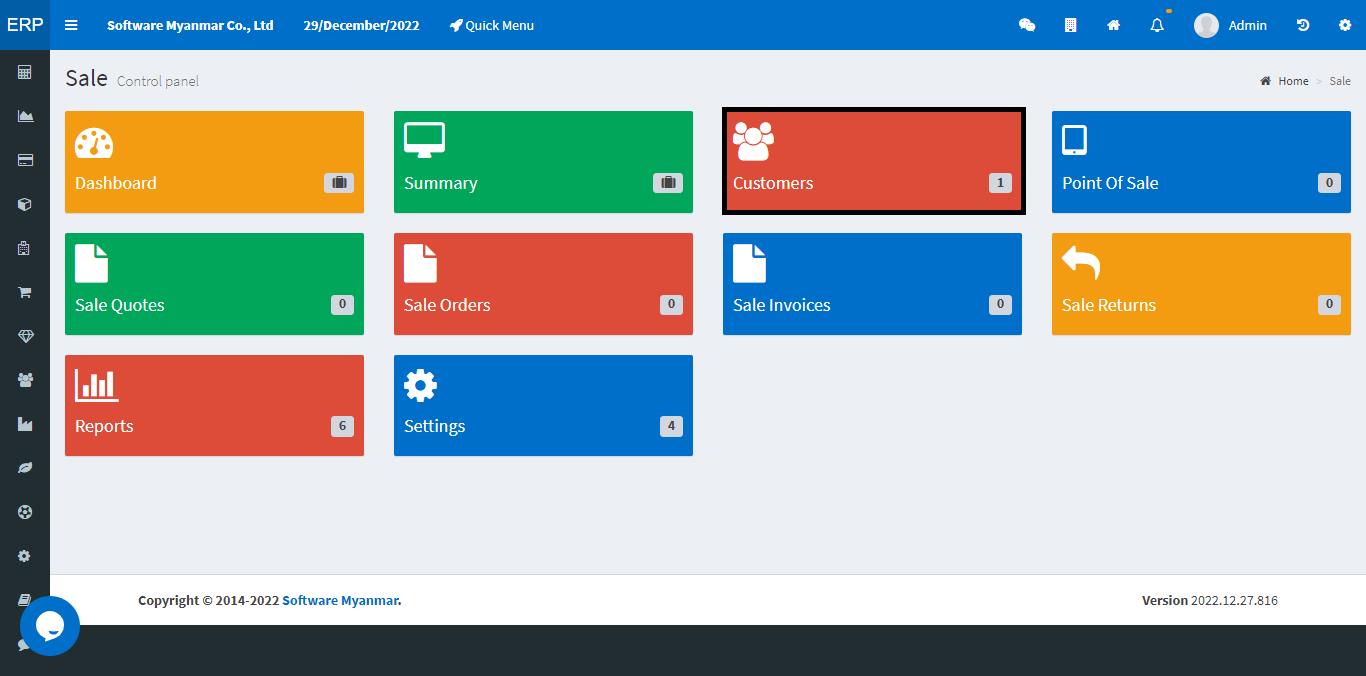Open the WeChat chat icon
The image size is (1366, 676).
1027,25
